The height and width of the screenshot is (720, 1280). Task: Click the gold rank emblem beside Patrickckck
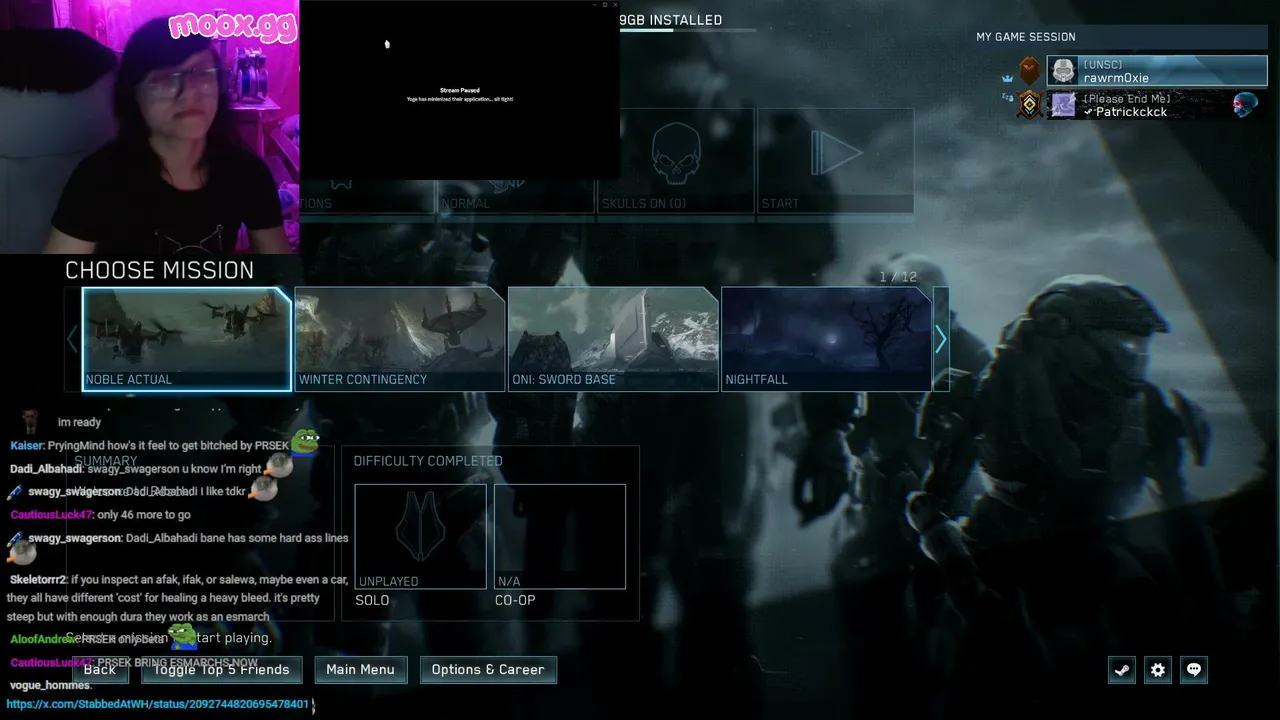1030,105
